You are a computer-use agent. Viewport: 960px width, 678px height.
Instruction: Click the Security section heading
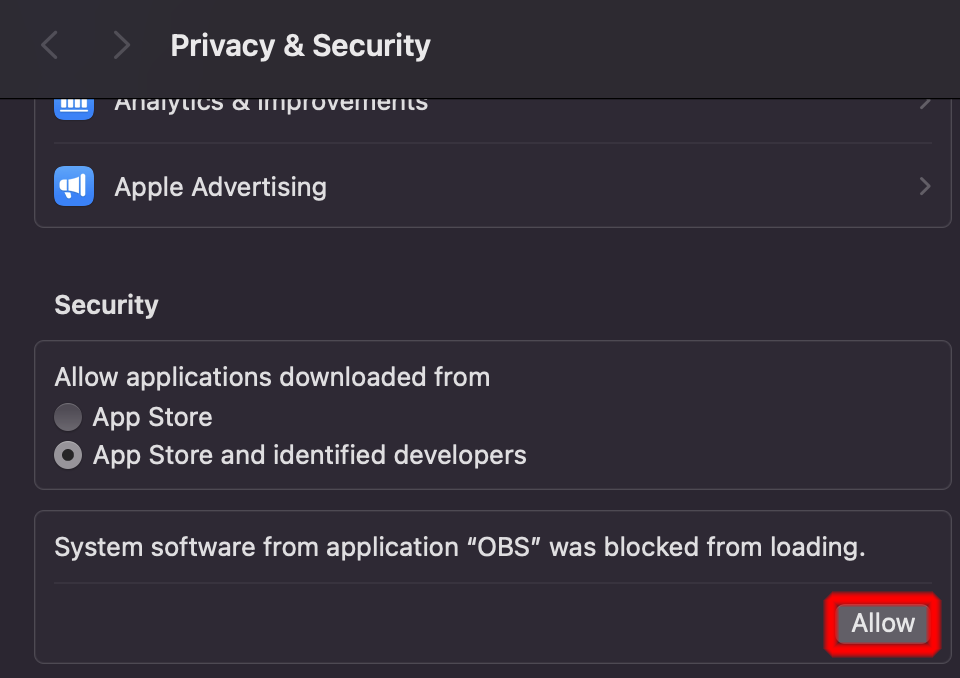point(106,305)
